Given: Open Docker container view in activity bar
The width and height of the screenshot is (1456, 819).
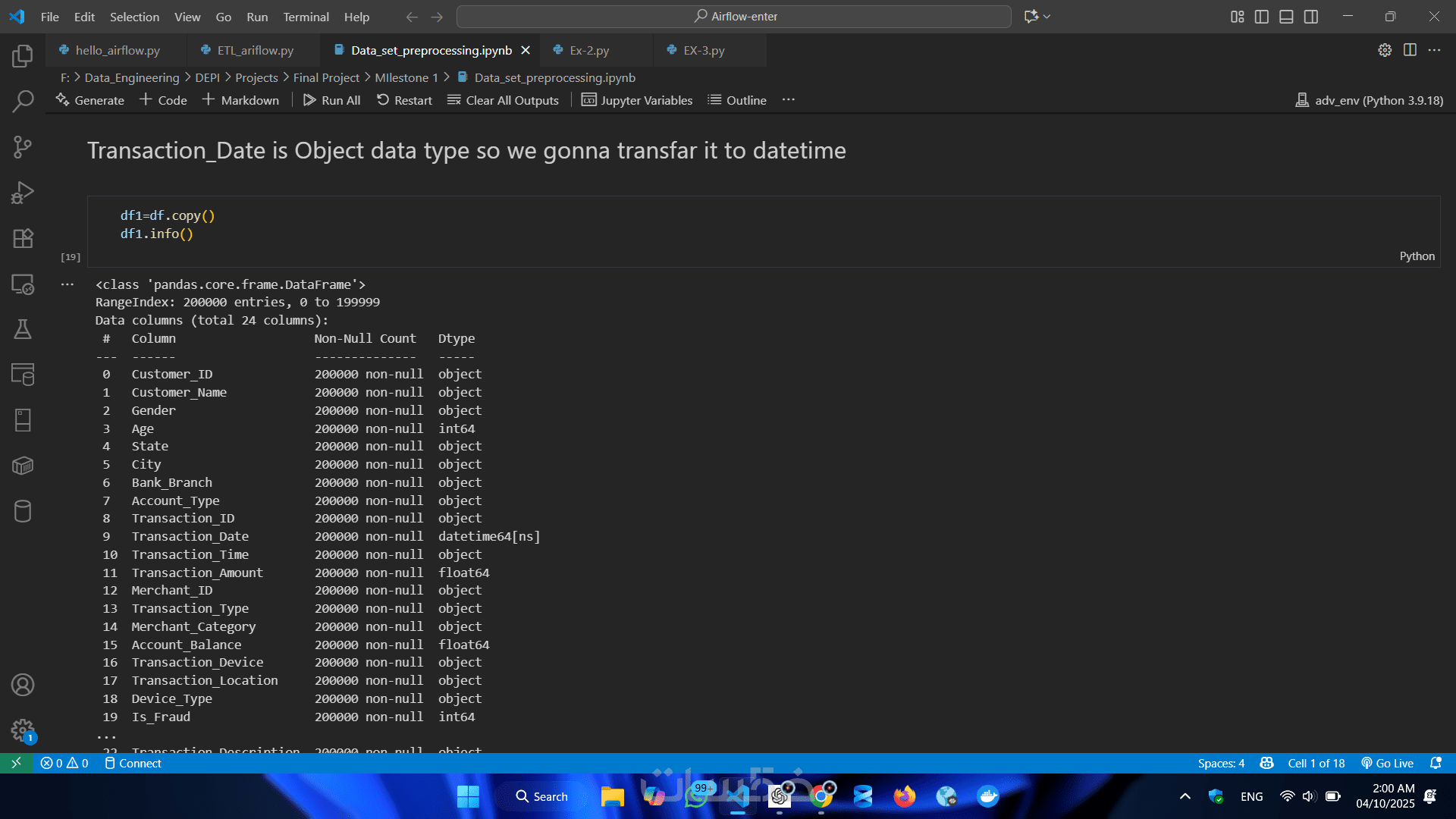Looking at the screenshot, I should click(x=23, y=466).
